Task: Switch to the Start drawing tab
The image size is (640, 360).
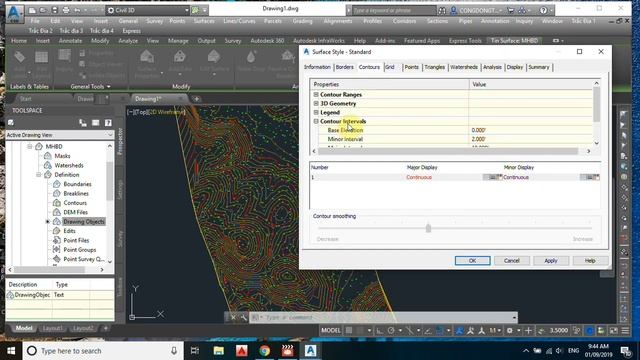Action: (25, 99)
